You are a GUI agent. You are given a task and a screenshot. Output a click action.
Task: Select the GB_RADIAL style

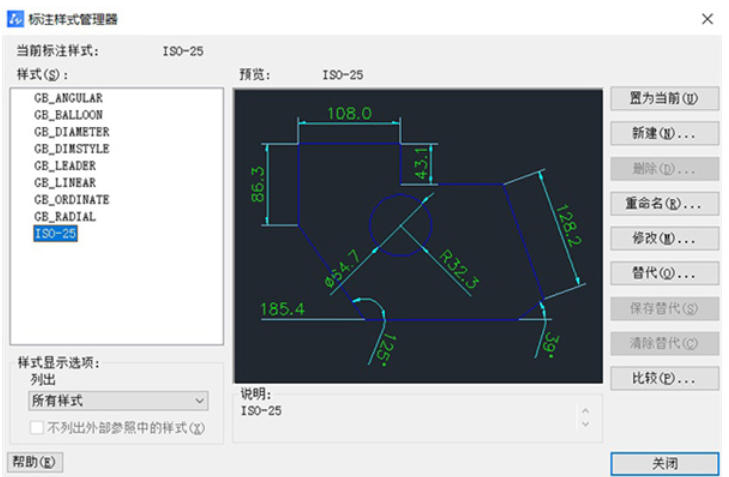coord(65,216)
